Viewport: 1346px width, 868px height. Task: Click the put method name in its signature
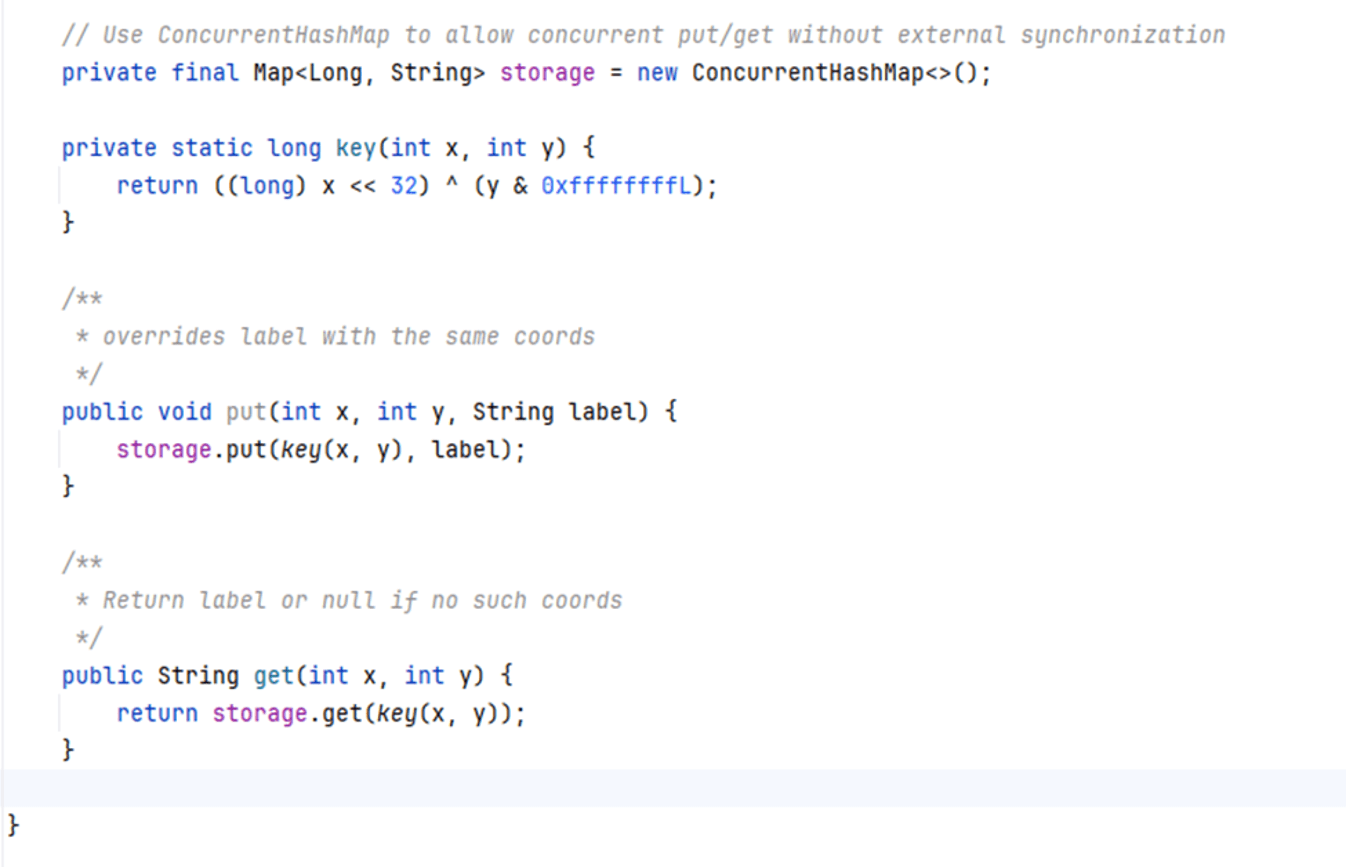pyautogui.click(x=246, y=412)
